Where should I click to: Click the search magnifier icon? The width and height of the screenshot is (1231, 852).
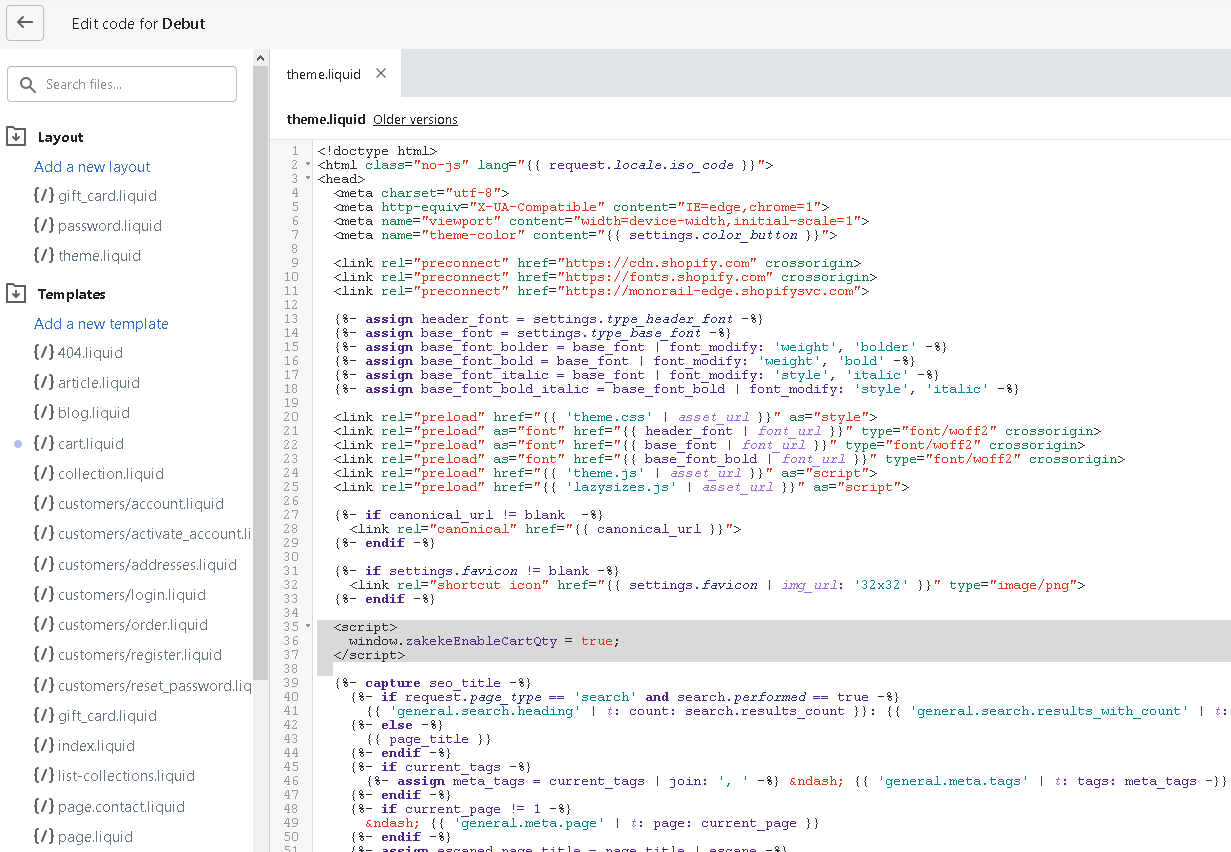coord(26,85)
